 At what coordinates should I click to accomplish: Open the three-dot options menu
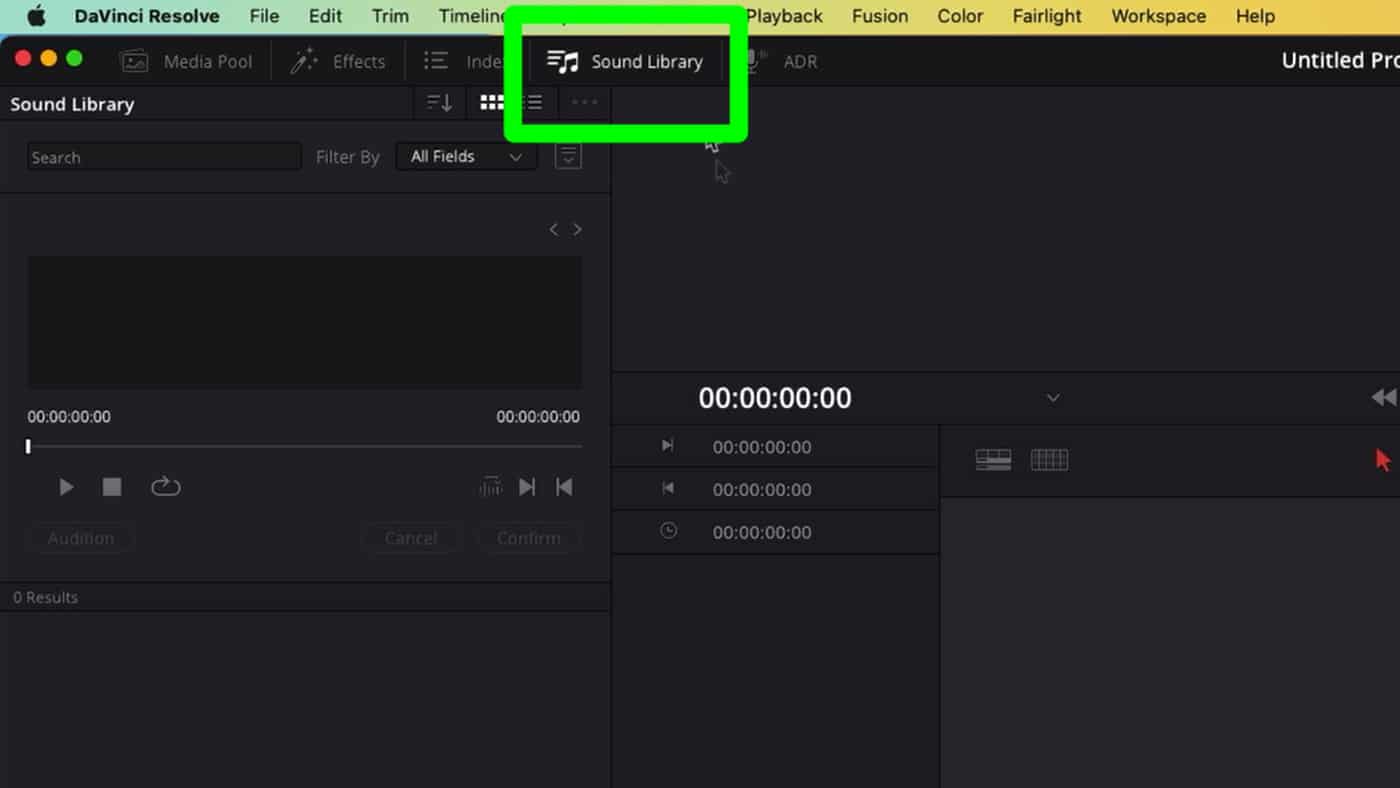pyautogui.click(x=584, y=103)
